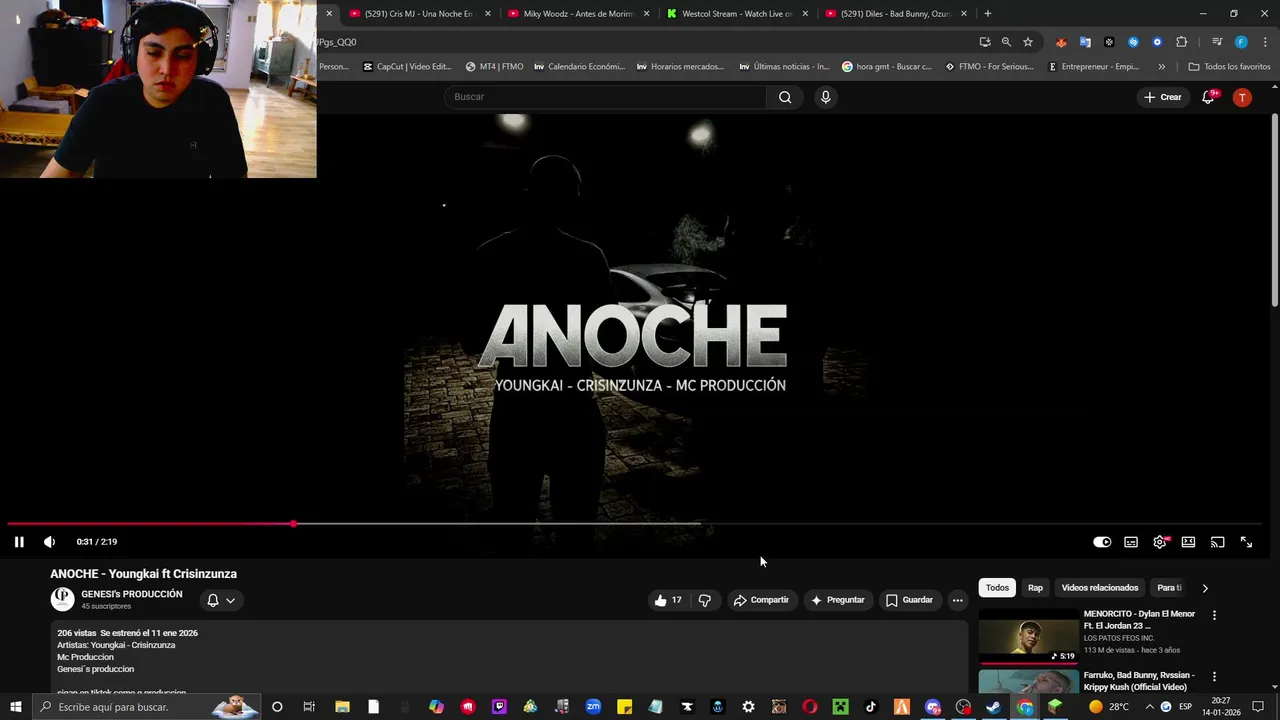Open the MetaMask fox extension
Viewport: 1280px width, 720px height.
tap(1061, 42)
